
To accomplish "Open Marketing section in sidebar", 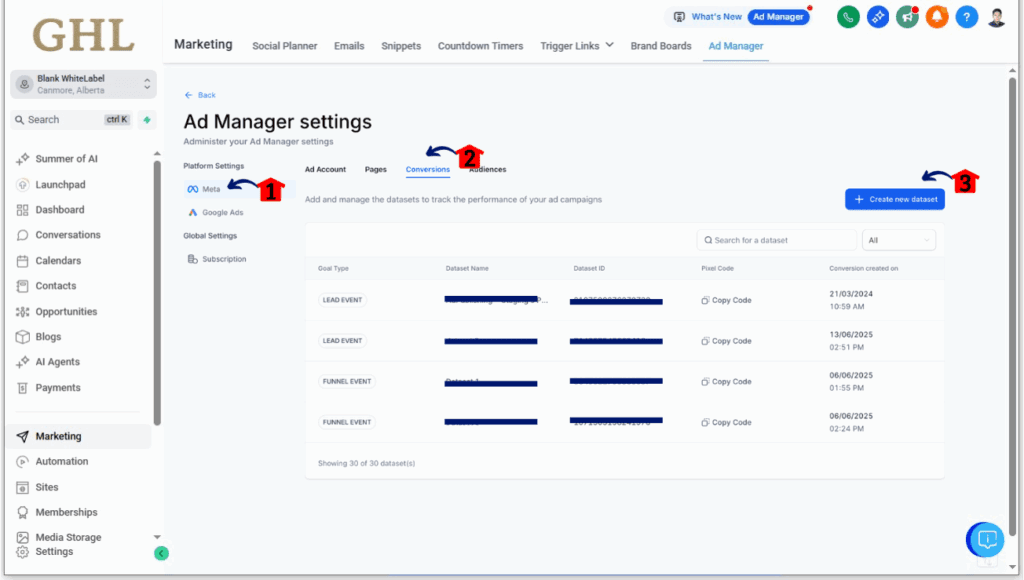I will click(80, 436).
